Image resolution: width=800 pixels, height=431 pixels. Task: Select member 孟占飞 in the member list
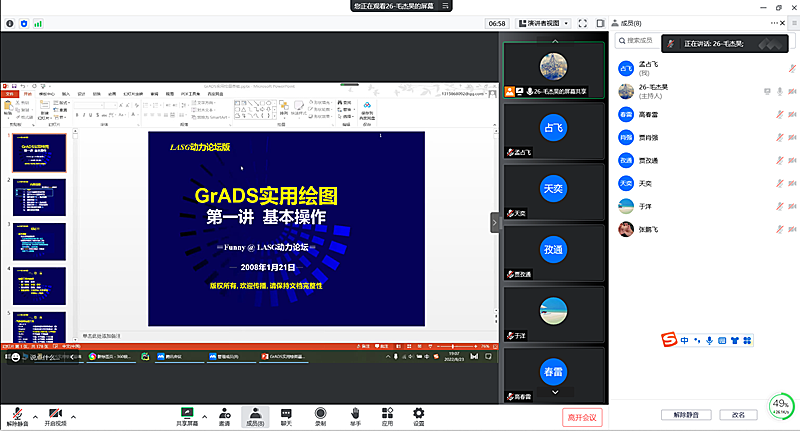(706, 68)
